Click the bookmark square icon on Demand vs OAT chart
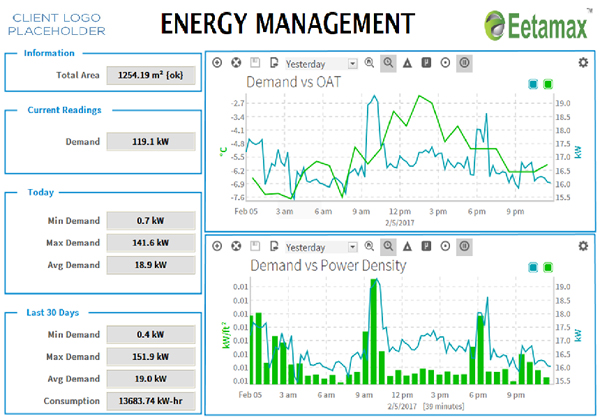The height and width of the screenshot is (420, 600). point(426,63)
